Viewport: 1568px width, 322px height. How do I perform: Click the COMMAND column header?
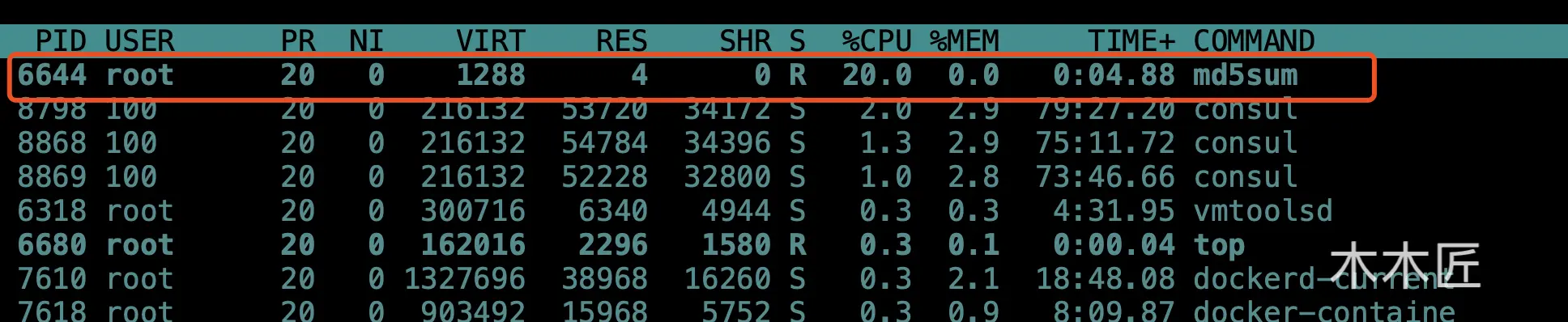coord(1254,40)
